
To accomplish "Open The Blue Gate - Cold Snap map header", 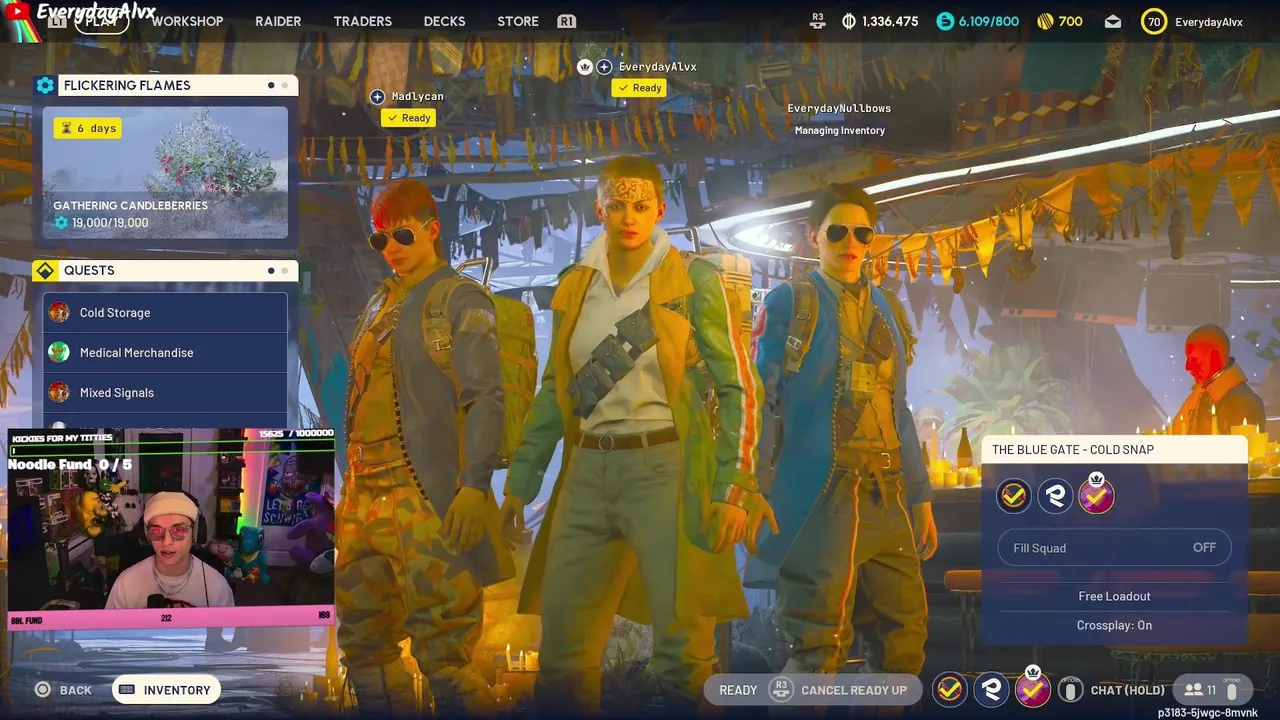I will (x=1114, y=450).
